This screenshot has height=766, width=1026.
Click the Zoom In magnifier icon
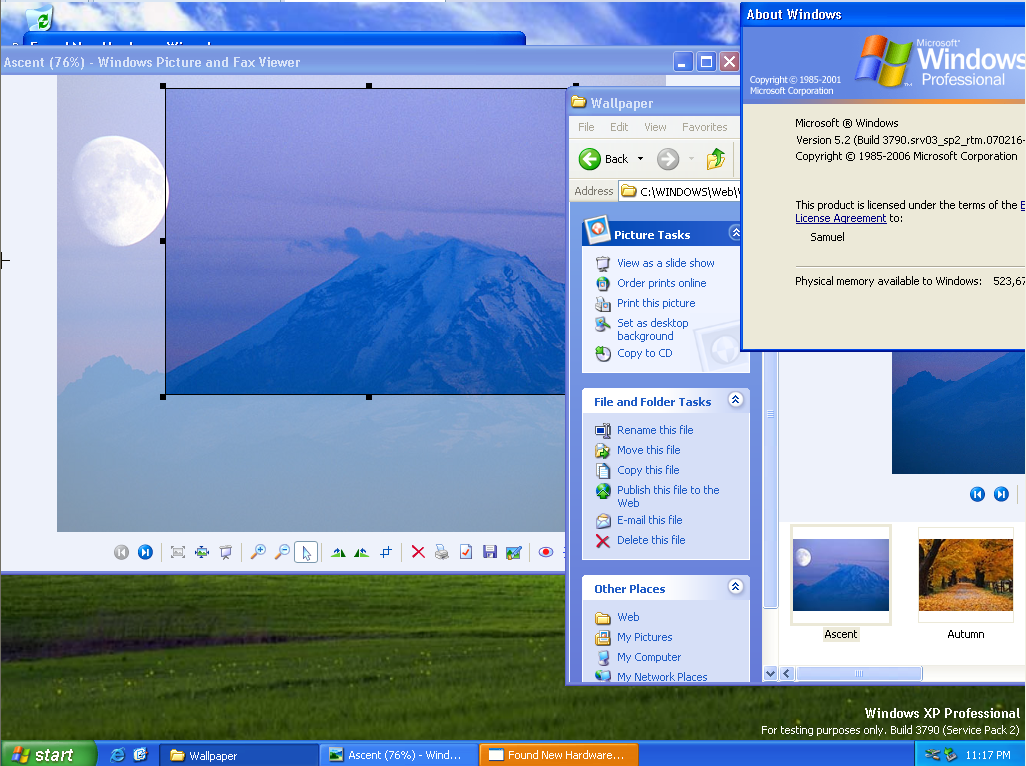point(258,552)
